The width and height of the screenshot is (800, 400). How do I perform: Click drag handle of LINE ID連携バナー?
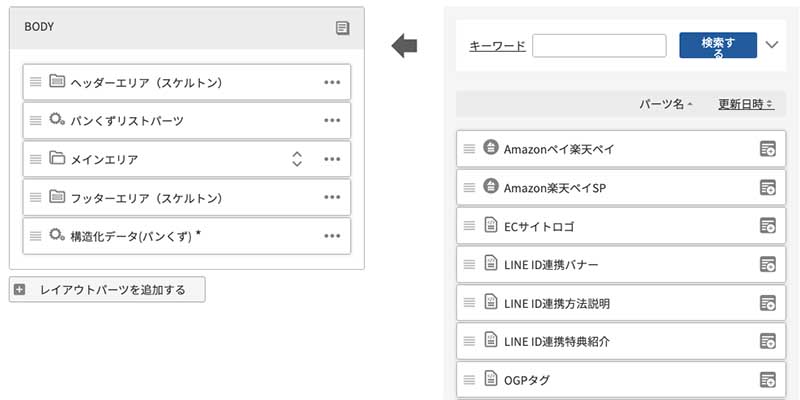point(469,264)
